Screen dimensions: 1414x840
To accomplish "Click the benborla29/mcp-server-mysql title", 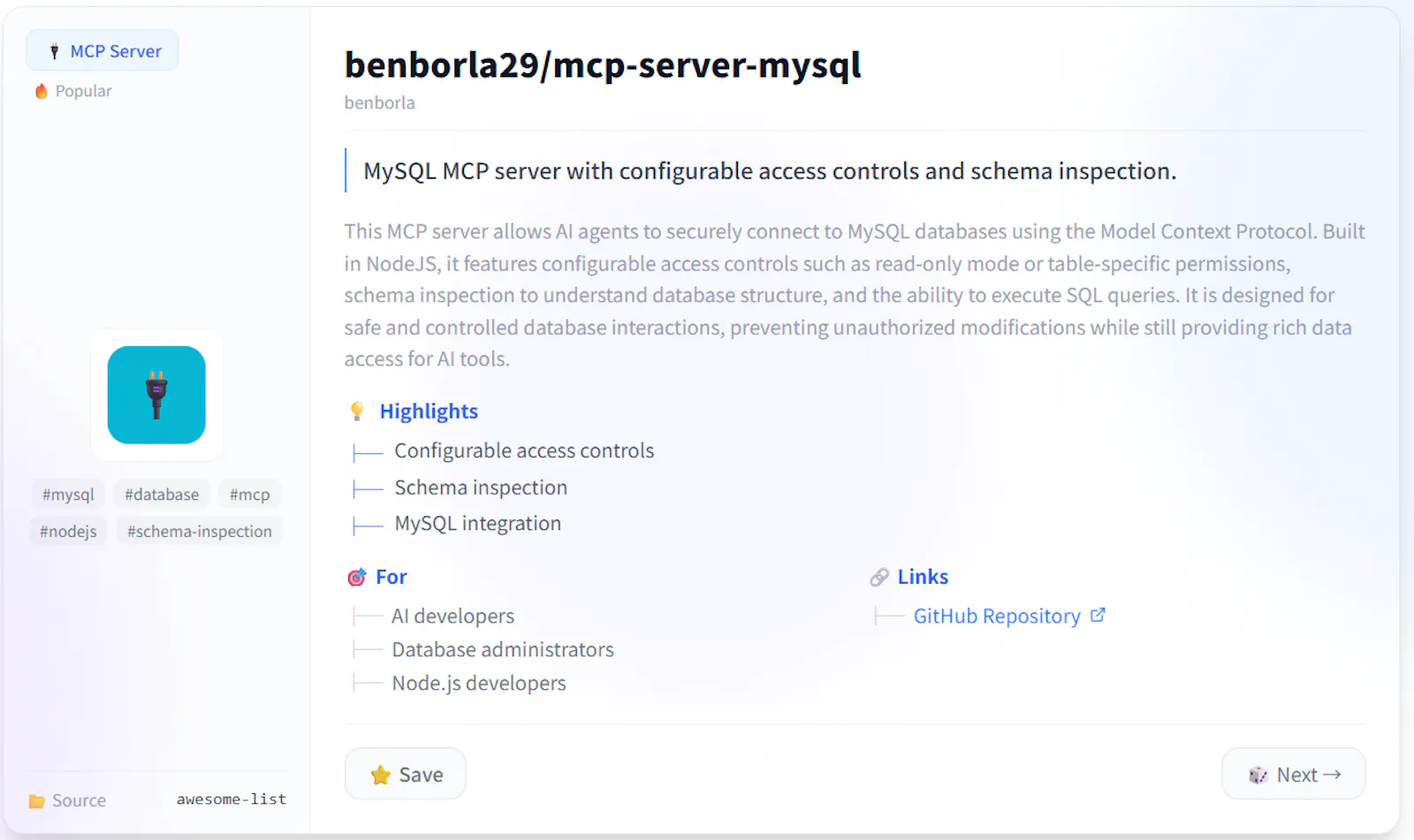I will (603, 64).
